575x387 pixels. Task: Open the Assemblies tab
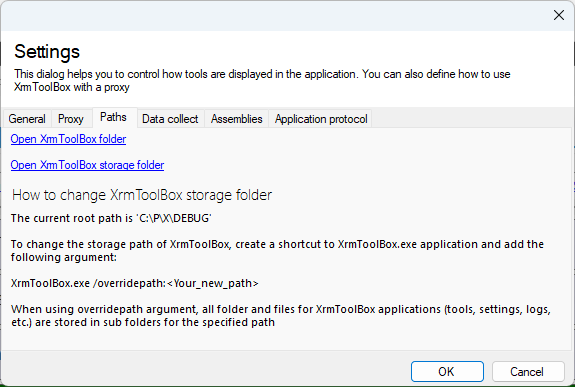[237, 119]
